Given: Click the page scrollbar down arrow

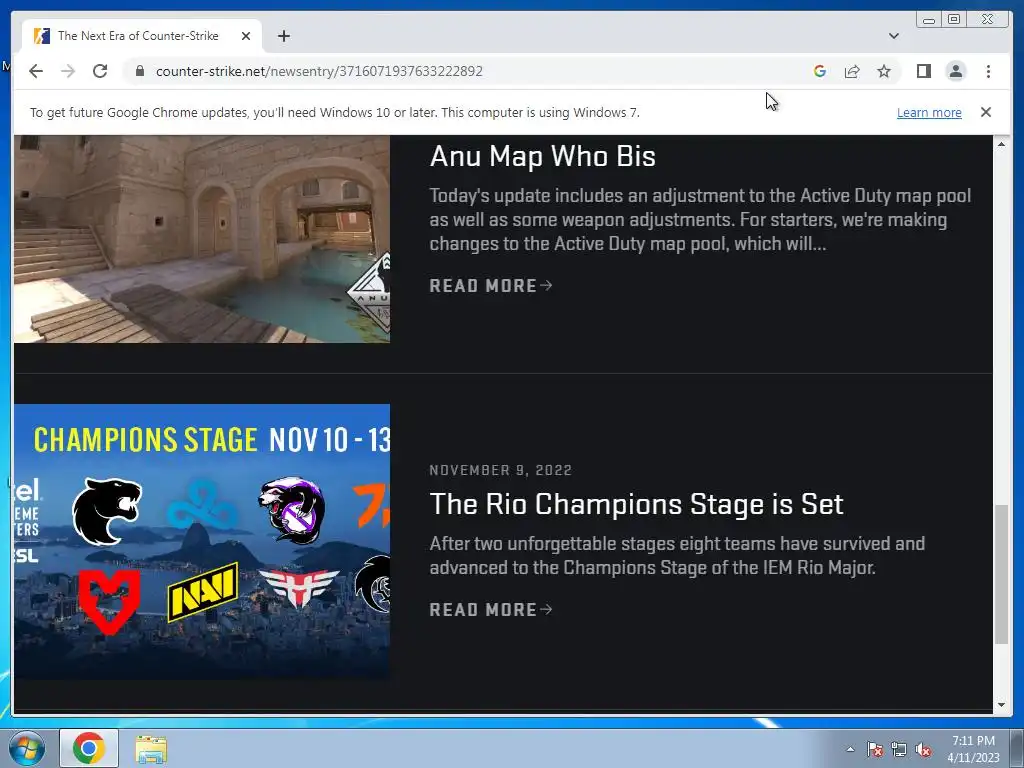Looking at the screenshot, I should (x=1001, y=705).
